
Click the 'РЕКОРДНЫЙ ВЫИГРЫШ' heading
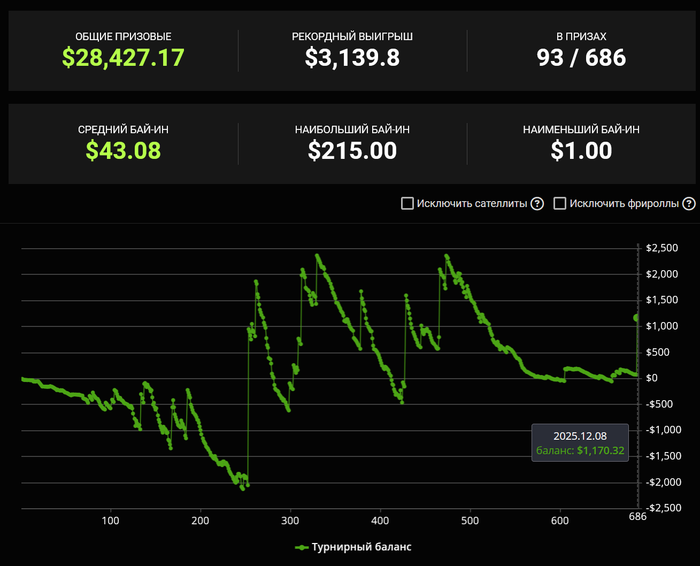(352, 37)
